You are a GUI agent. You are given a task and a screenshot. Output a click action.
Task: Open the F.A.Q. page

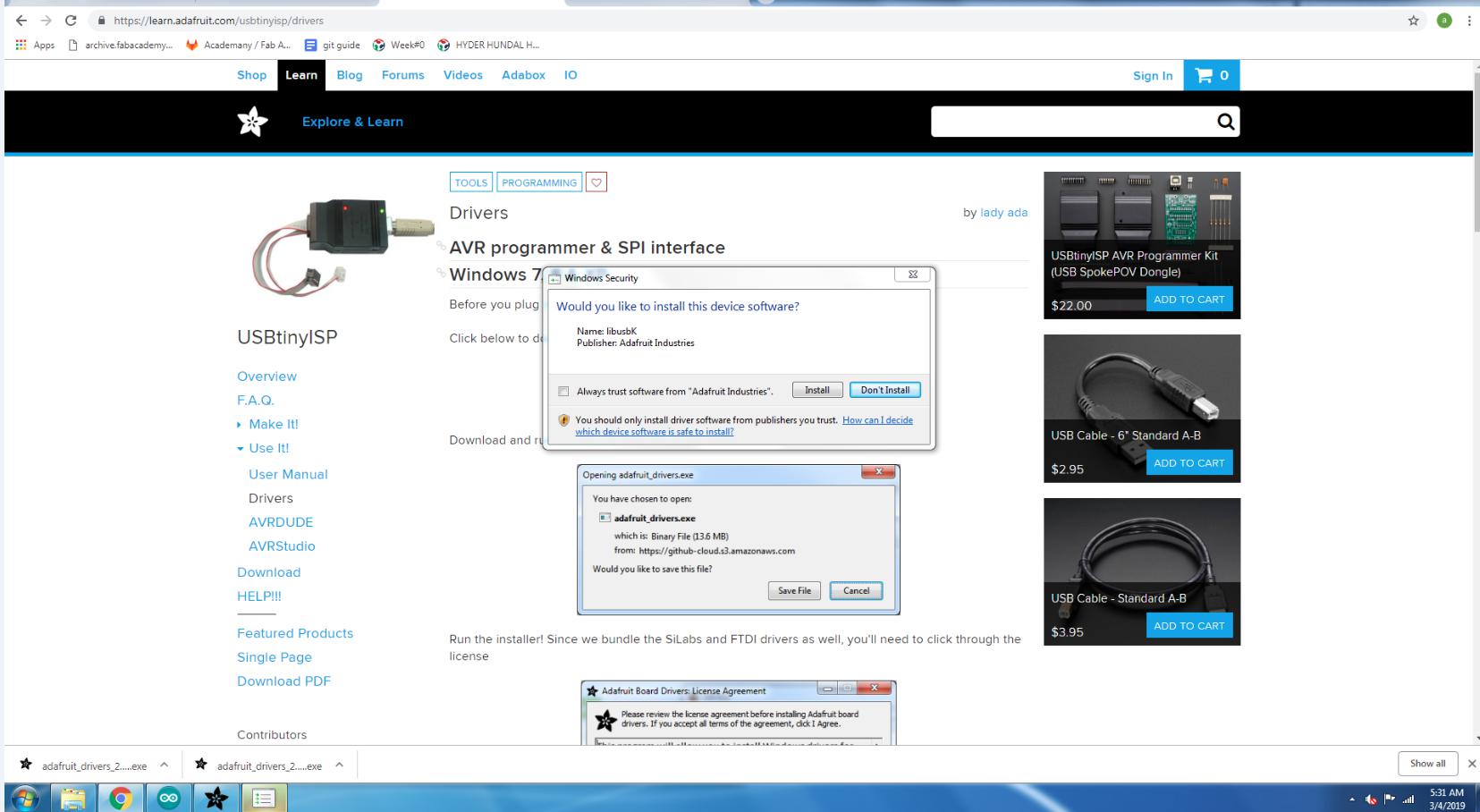[256, 401]
